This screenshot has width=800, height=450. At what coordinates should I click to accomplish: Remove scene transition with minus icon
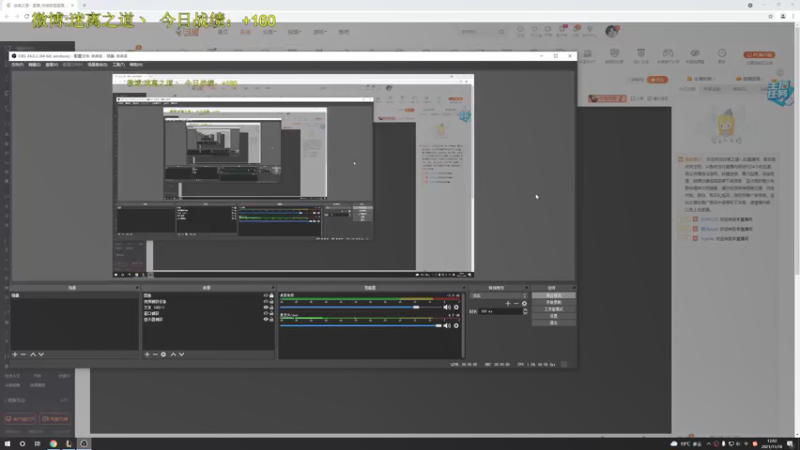coord(516,304)
